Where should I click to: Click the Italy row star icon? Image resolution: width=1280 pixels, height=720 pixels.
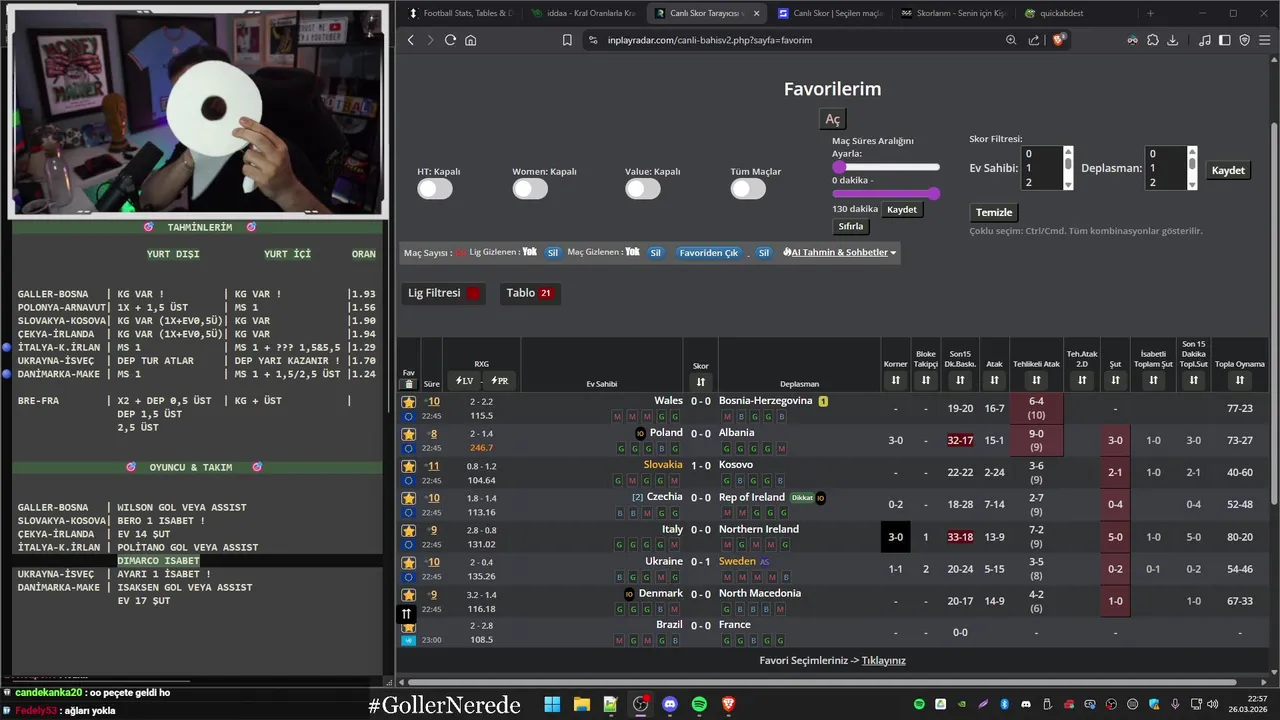[408, 530]
